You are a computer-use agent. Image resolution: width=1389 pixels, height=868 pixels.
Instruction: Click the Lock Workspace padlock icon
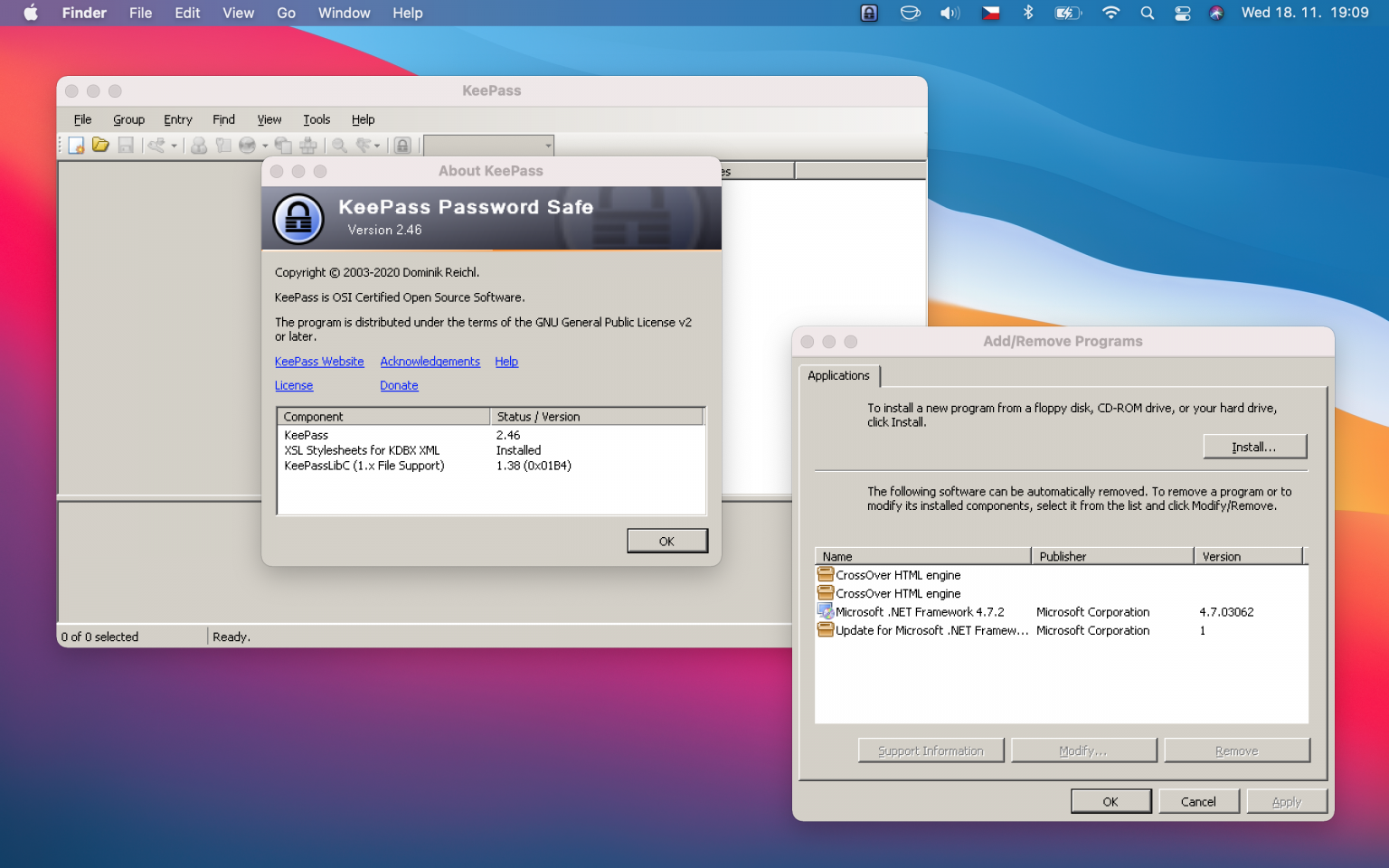[x=403, y=146]
